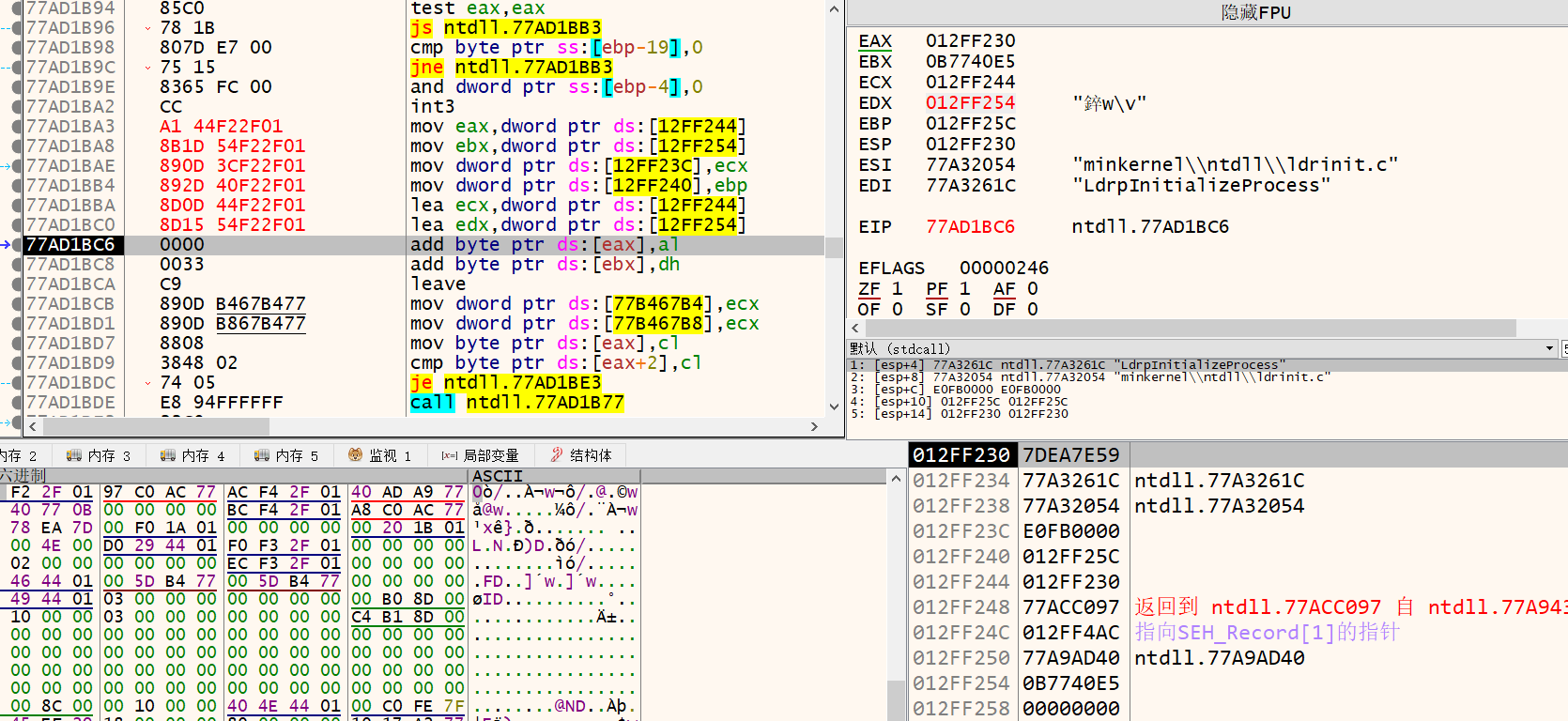This screenshot has height=721, width=1568.
Task: Select the ESP value 012FF230 in registers
Action: (x=971, y=144)
